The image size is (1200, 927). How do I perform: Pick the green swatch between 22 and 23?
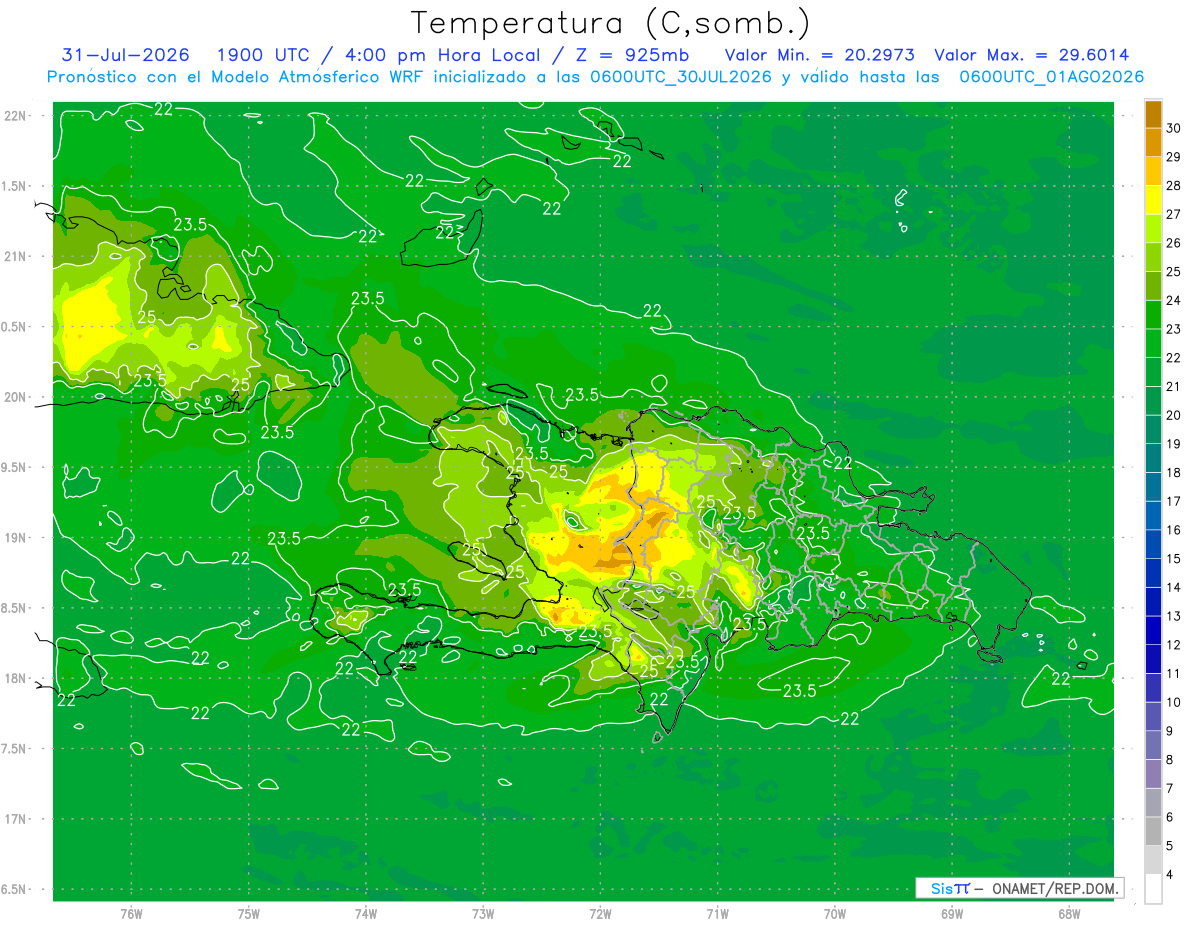click(1153, 344)
